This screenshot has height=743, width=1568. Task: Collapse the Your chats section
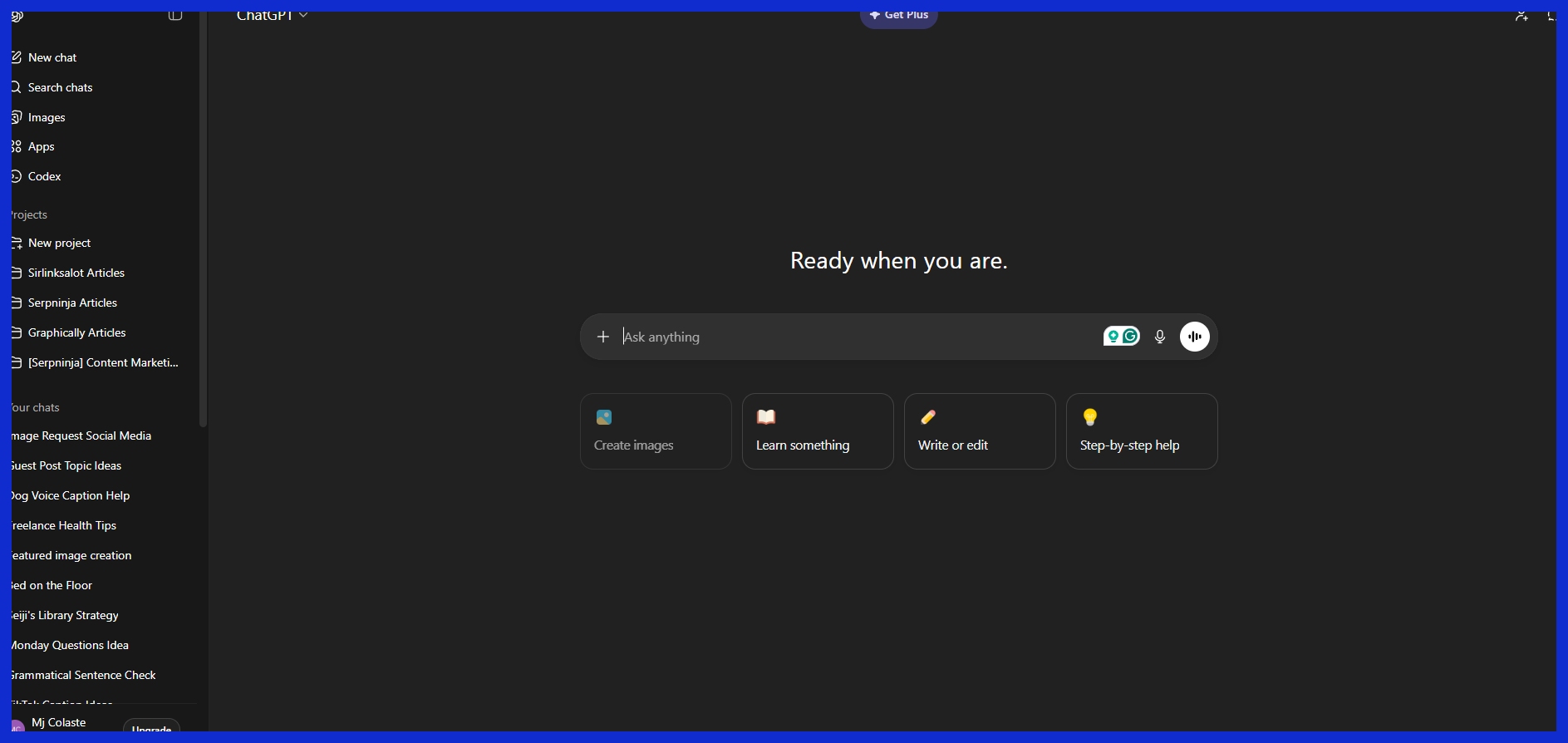coord(35,407)
